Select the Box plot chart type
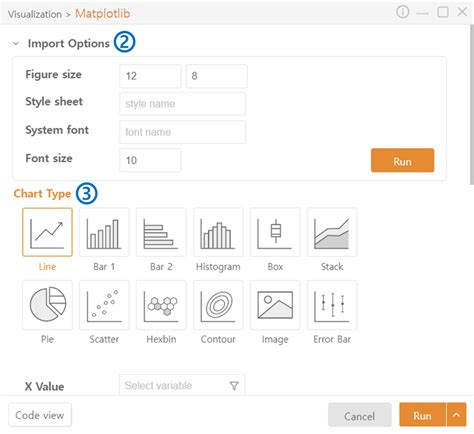Viewport: 474px width, 434px height. [x=275, y=232]
